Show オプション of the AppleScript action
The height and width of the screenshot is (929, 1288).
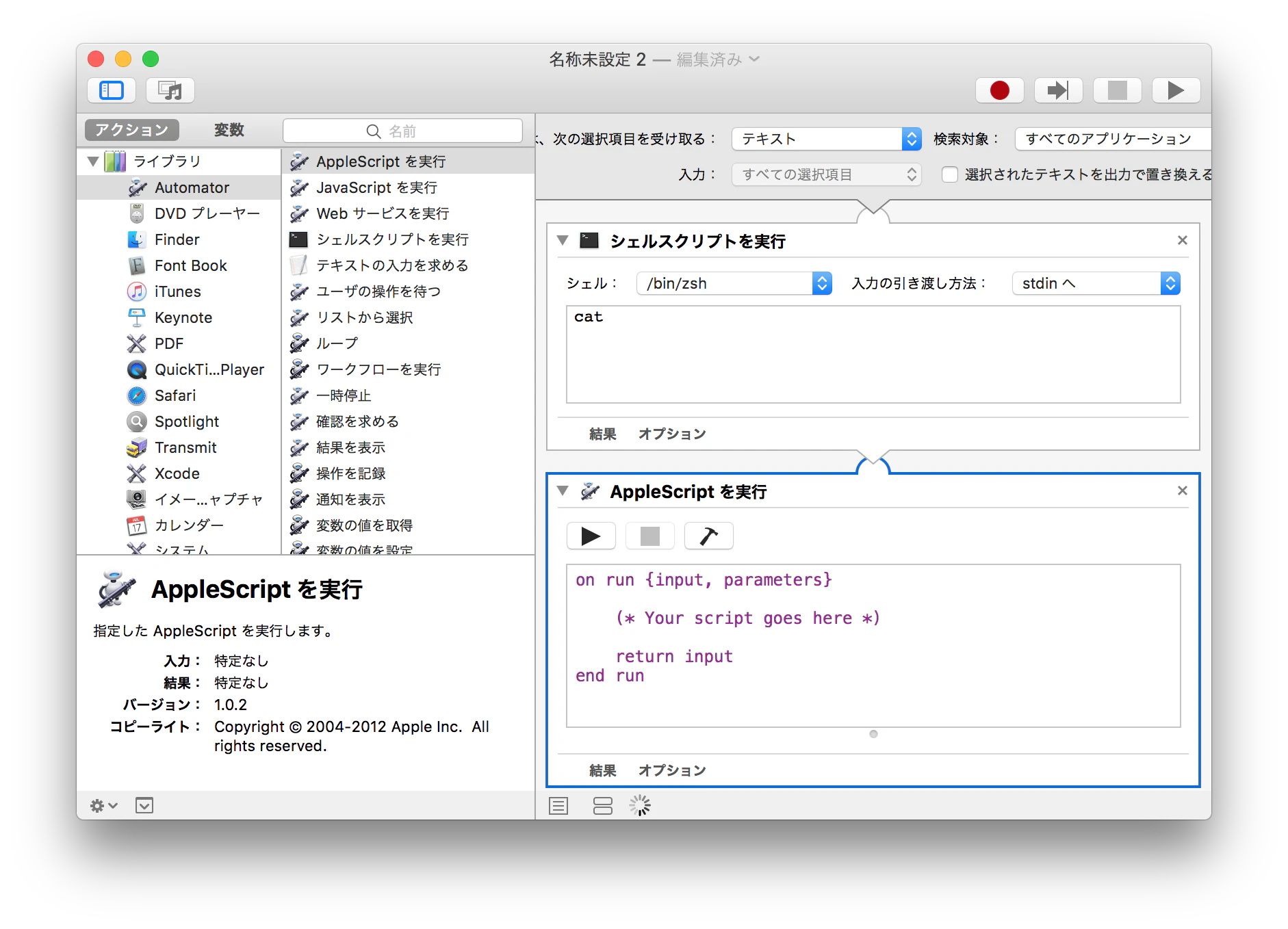click(x=672, y=770)
